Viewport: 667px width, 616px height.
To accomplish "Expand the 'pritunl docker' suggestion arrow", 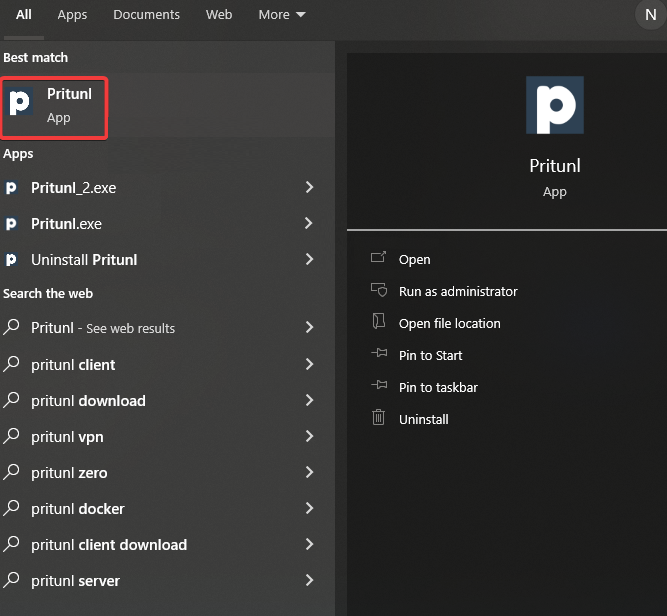I will point(309,508).
